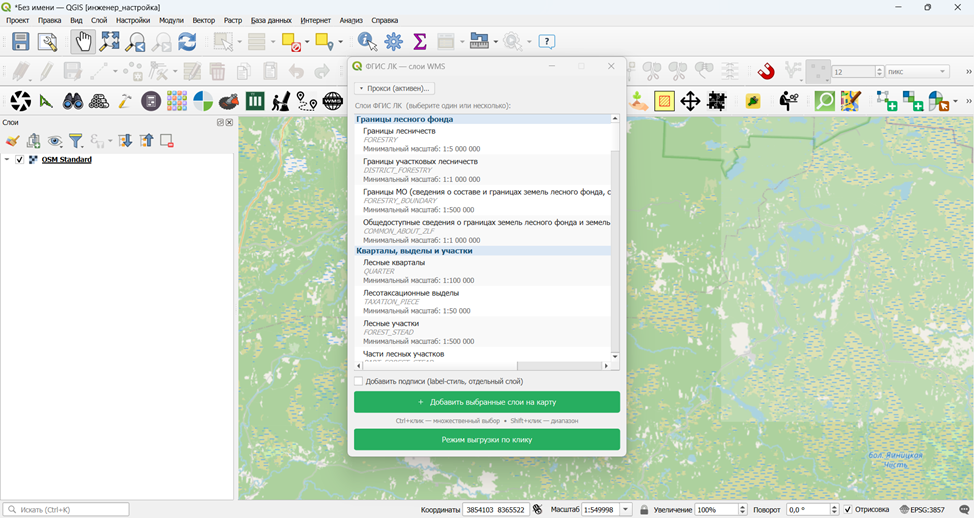The width and height of the screenshot is (974, 518).
Task: Click the Measure ruler tool
Action: tap(479, 42)
